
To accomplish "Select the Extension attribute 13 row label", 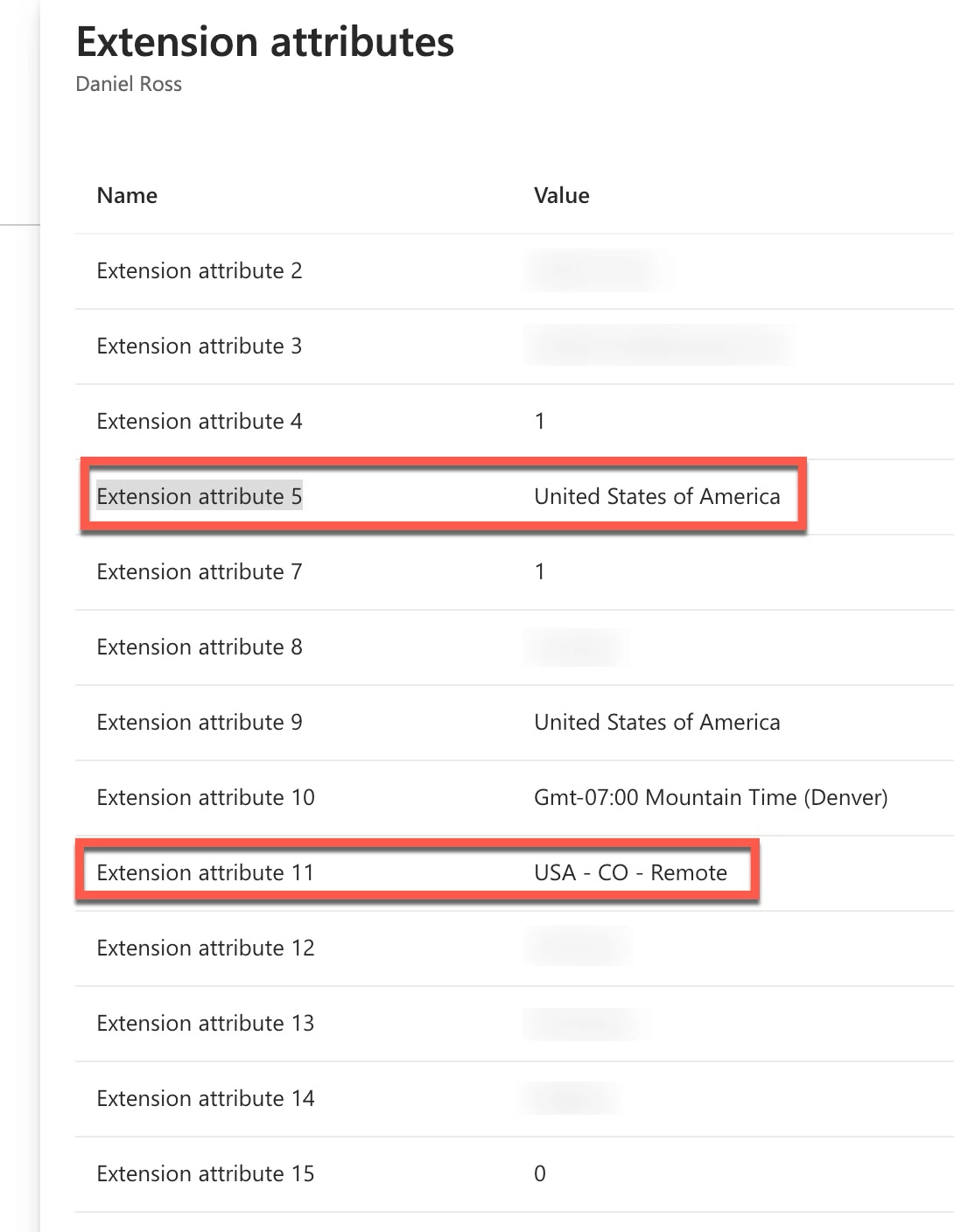I will click(x=206, y=1023).
